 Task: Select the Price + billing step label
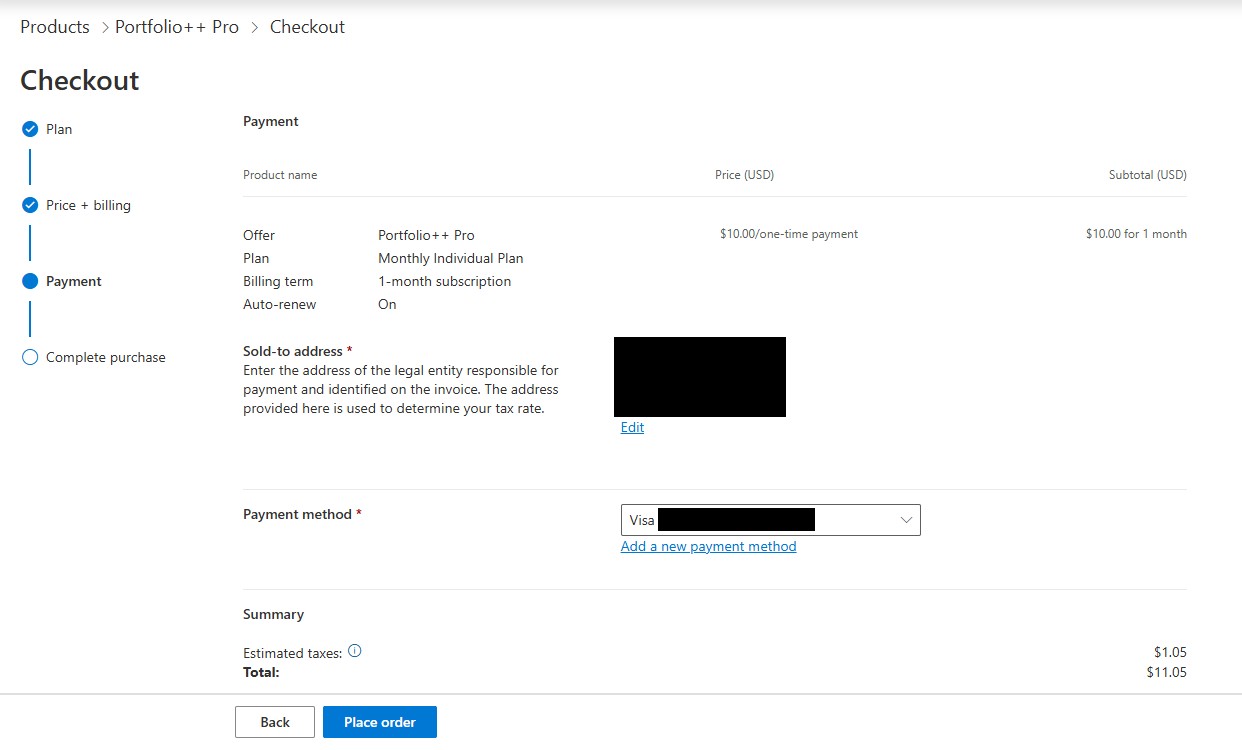pos(88,205)
